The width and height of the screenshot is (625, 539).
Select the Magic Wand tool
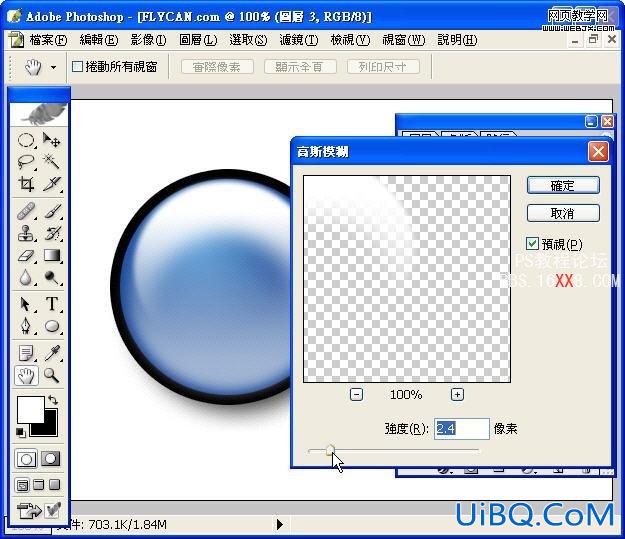51,162
